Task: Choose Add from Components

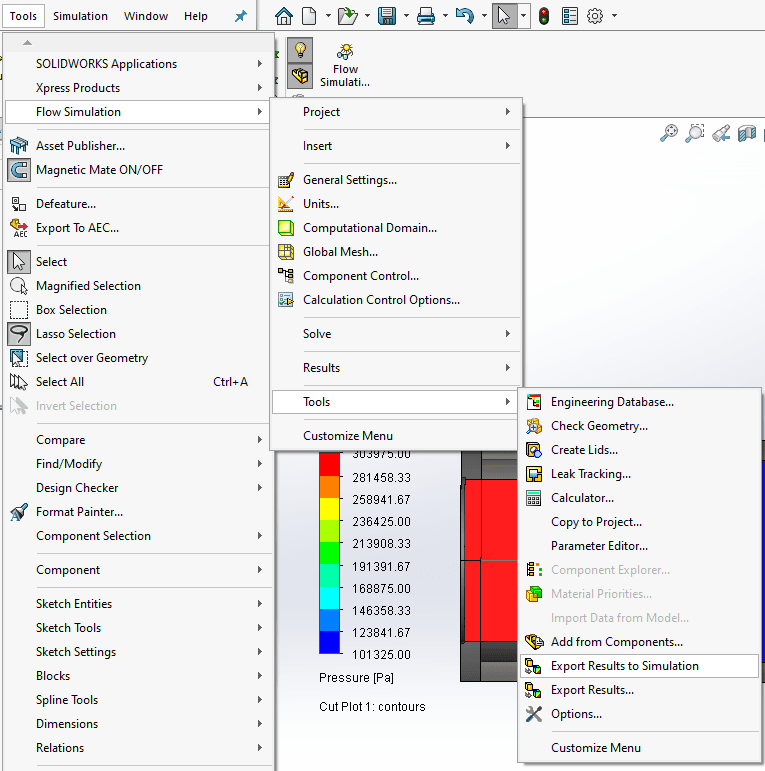Action: 639,642
